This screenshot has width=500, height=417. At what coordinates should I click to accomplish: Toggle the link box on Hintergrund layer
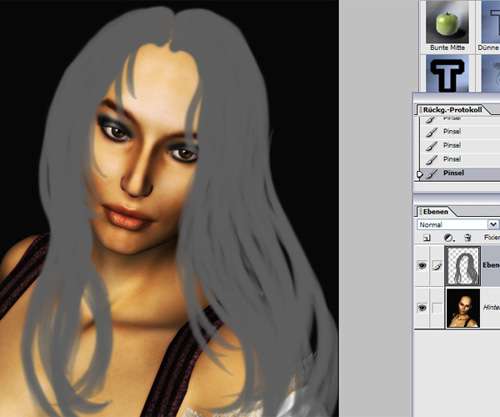(437, 308)
